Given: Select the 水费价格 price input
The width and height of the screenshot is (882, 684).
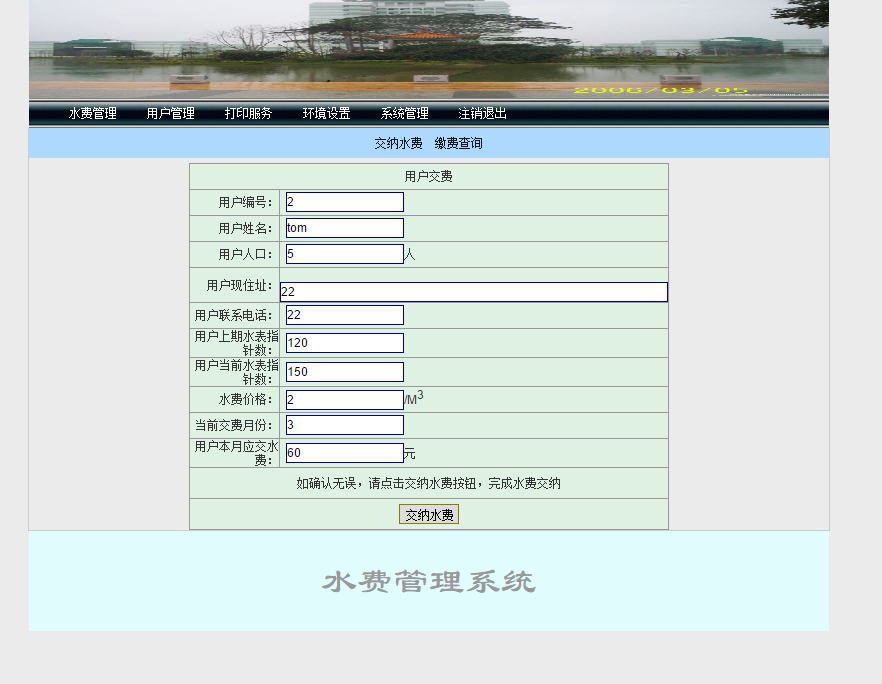Looking at the screenshot, I should tap(343, 398).
